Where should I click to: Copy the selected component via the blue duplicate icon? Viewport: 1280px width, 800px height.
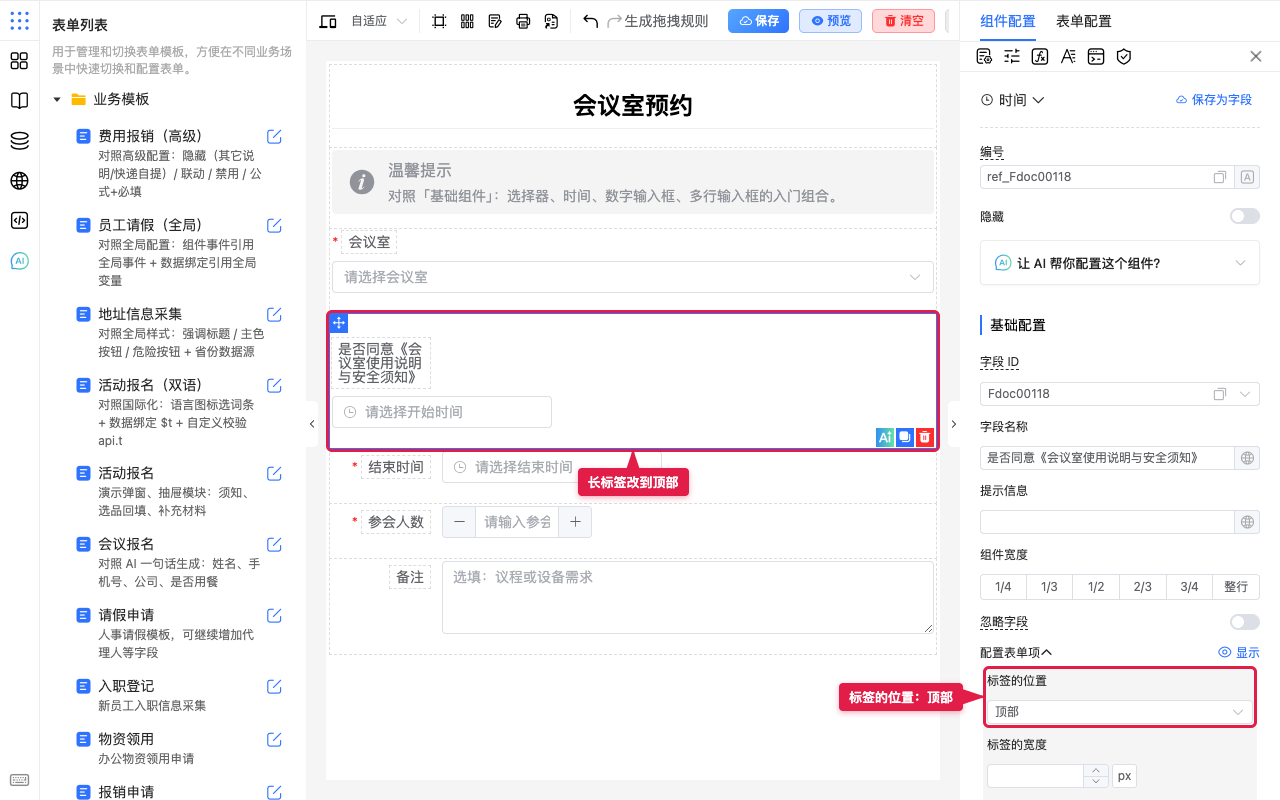click(x=905, y=437)
